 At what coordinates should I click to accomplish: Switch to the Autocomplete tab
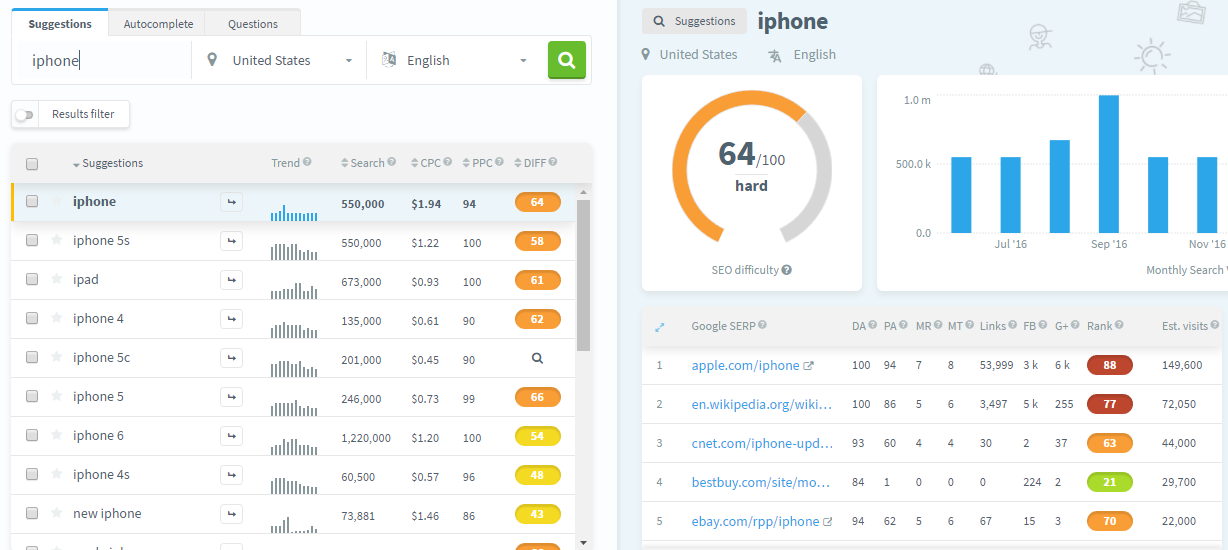click(157, 23)
